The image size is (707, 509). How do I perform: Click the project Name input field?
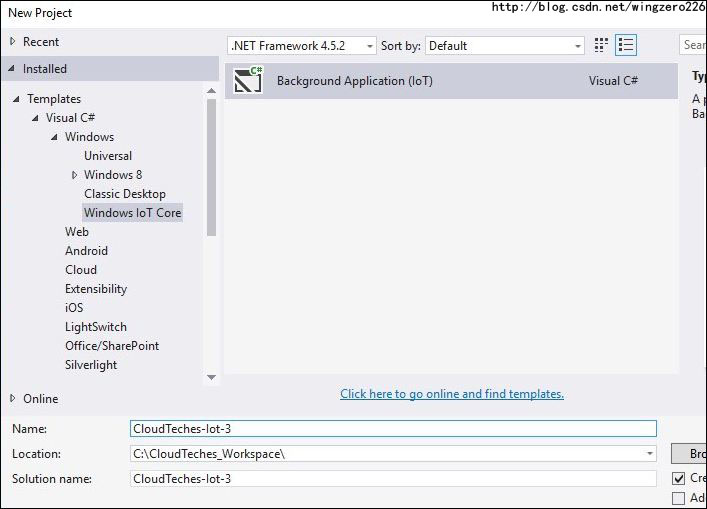393,429
